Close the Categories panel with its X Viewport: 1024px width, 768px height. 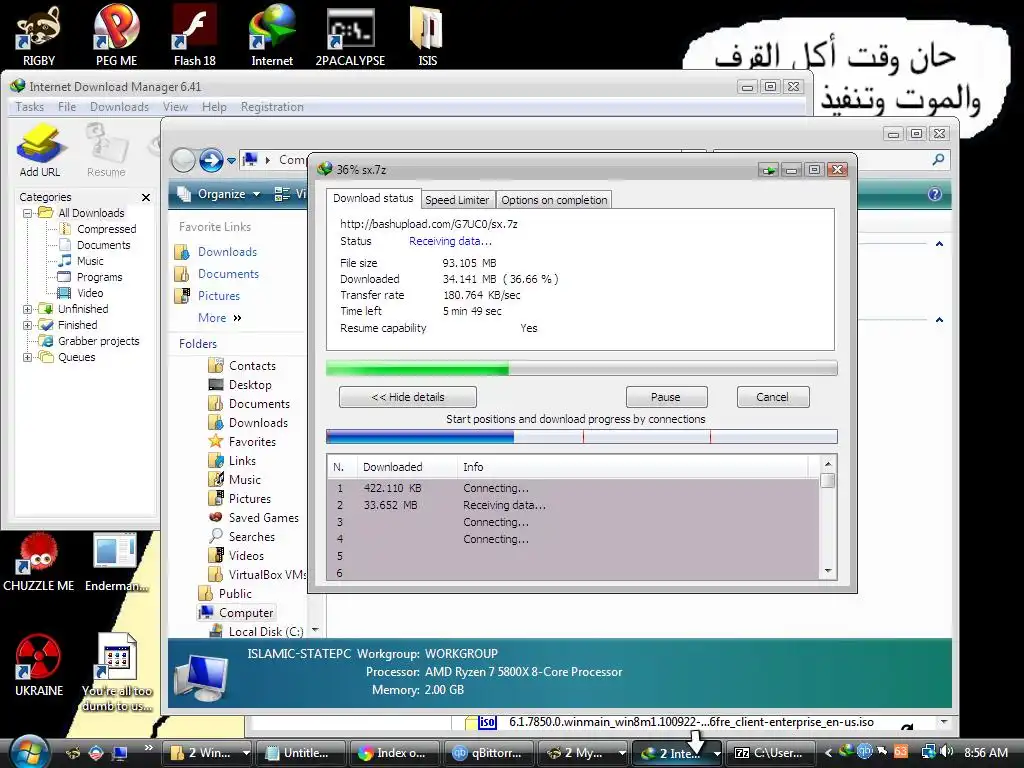tap(146, 197)
